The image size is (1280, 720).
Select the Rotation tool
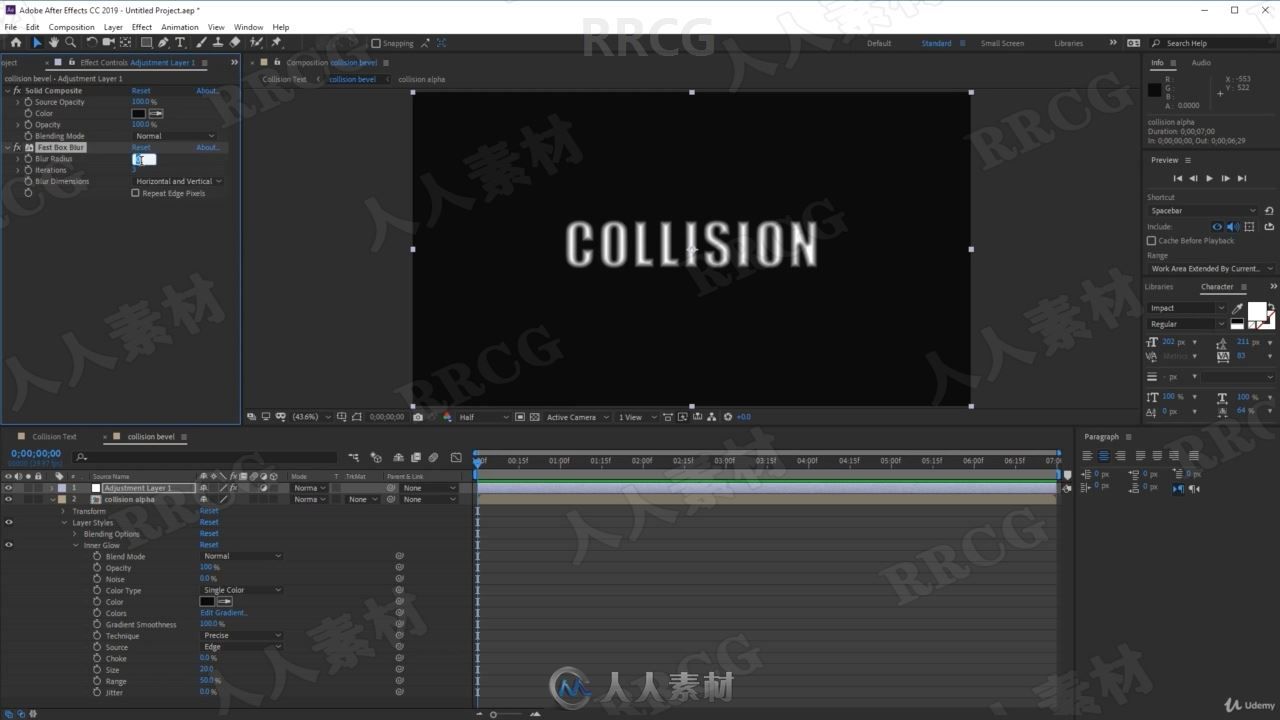92,43
